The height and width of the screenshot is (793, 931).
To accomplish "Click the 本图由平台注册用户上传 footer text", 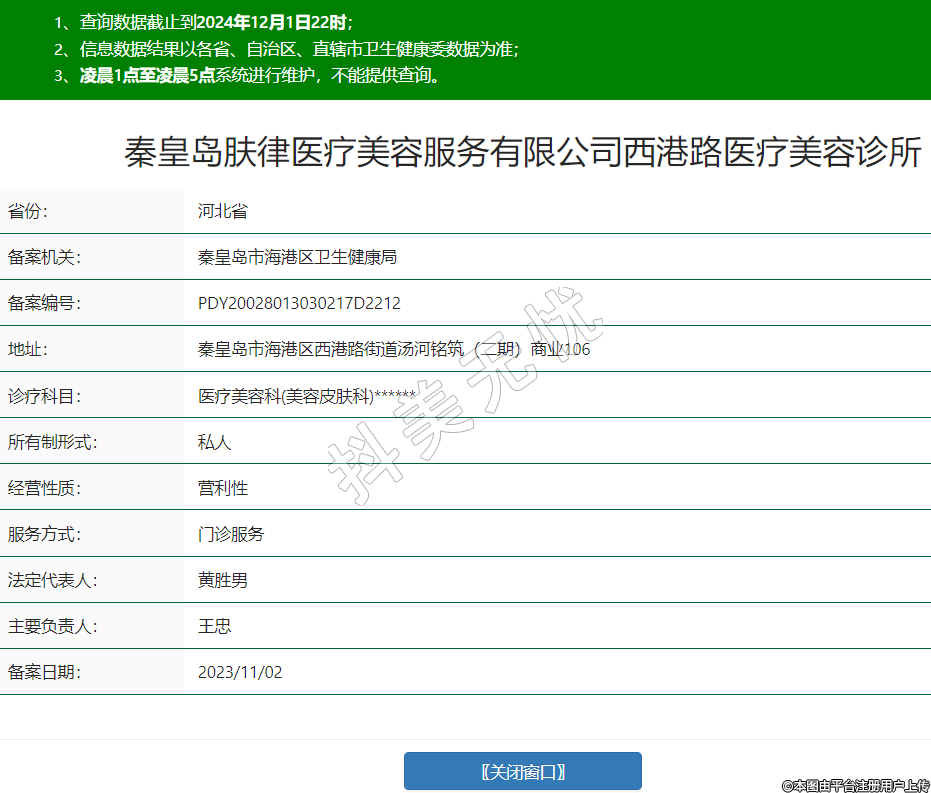I will click(x=855, y=785).
